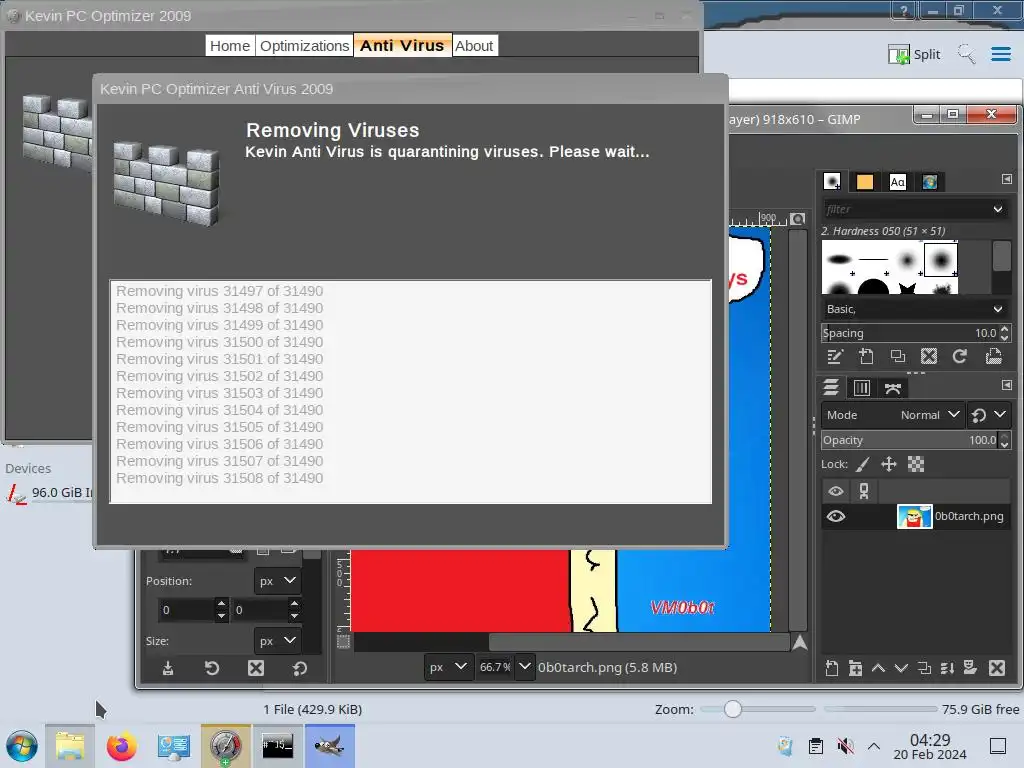Image resolution: width=1024 pixels, height=768 pixels.
Task: Open the layers dock configure menu arrow
Action: tap(1006, 385)
